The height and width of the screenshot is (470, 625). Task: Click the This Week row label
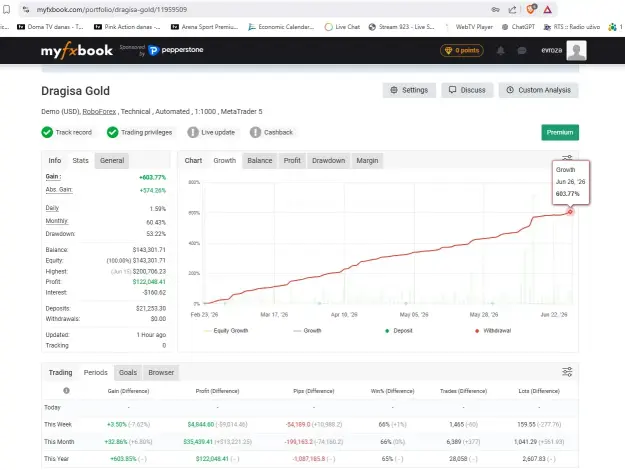pyautogui.click(x=58, y=425)
